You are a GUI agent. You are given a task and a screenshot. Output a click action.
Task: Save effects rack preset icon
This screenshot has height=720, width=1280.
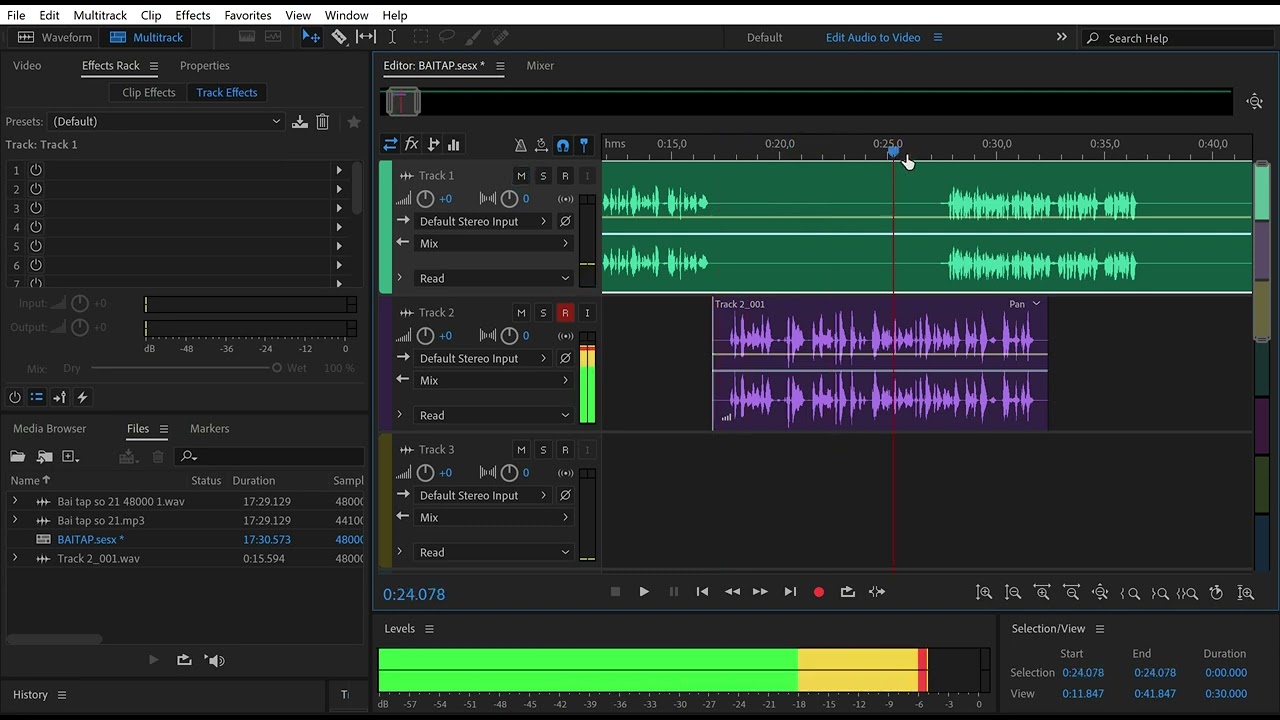[299, 122]
